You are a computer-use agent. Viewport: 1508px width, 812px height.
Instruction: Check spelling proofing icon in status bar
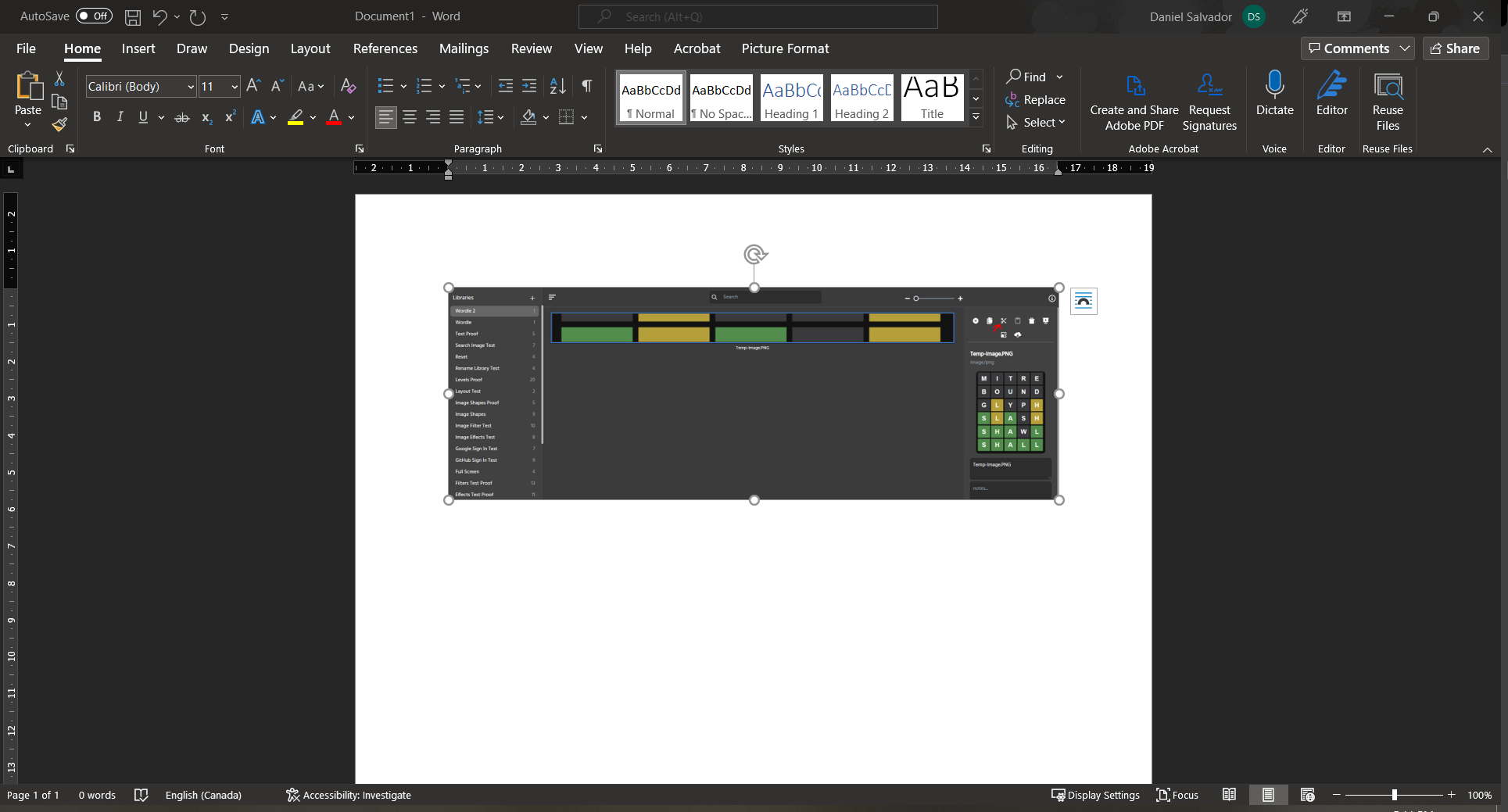[x=141, y=795]
